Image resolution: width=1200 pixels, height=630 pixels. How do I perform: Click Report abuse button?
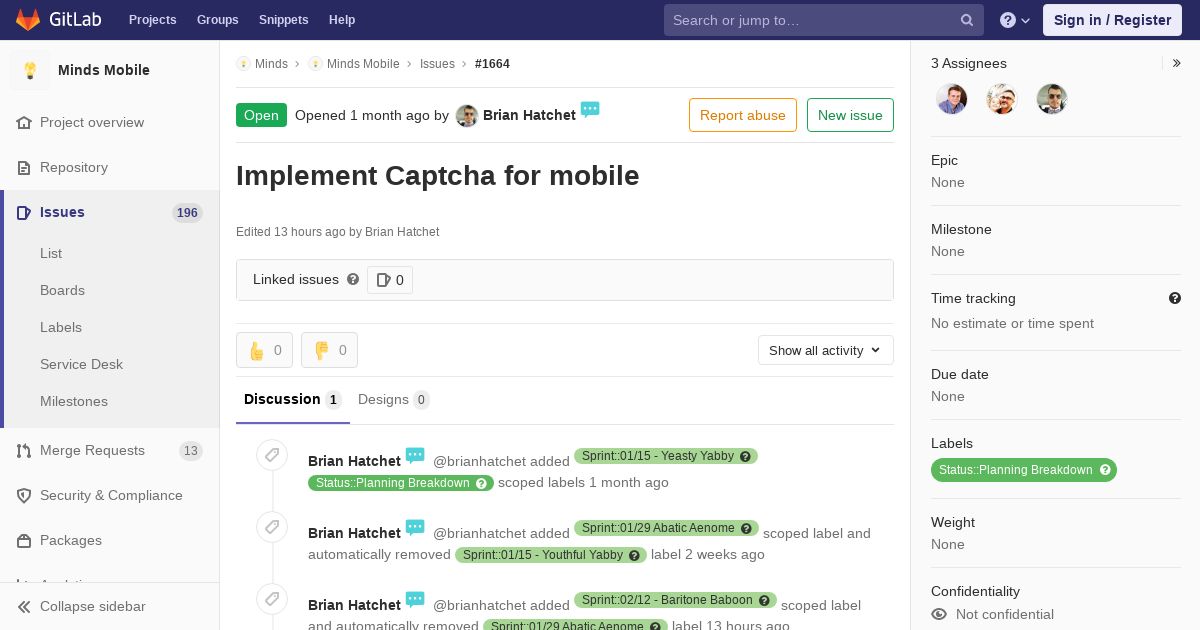743,115
